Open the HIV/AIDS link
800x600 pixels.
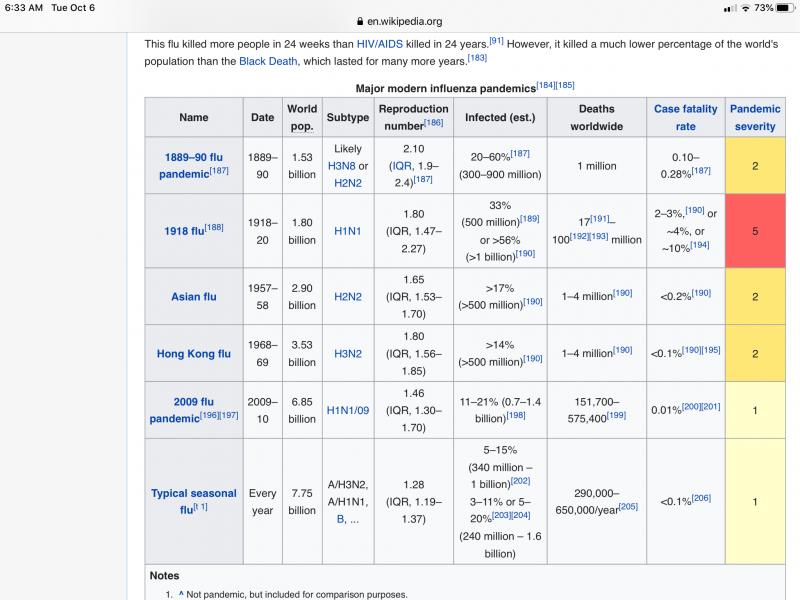coord(380,44)
